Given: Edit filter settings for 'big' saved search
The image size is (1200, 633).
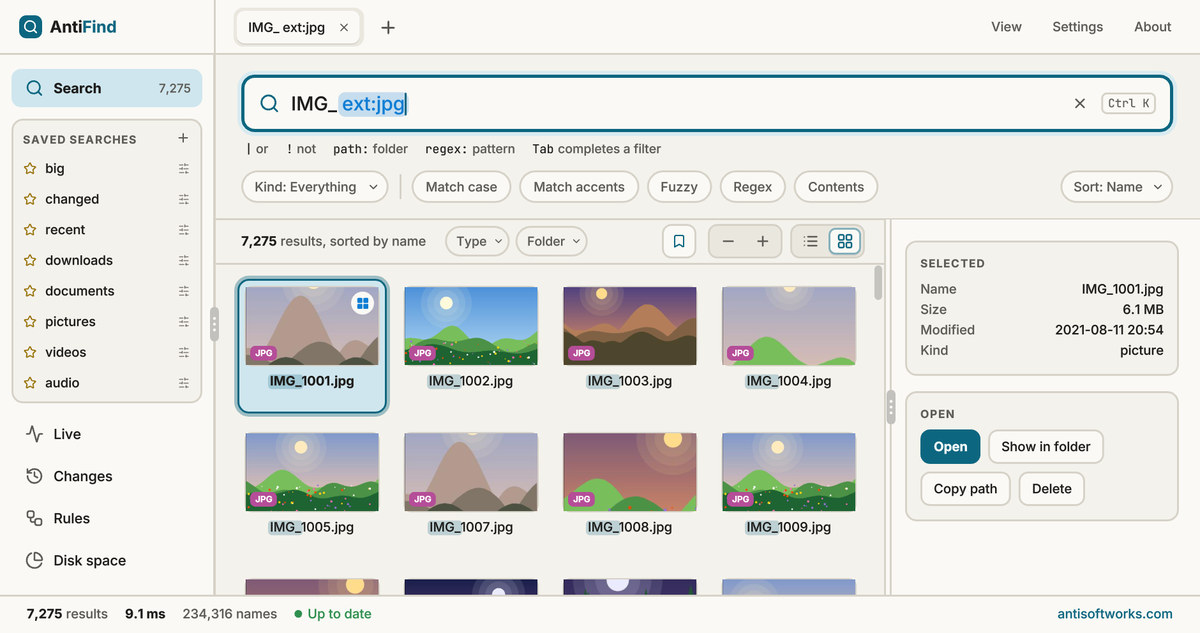Looking at the screenshot, I should pyautogui.click(x=184, y=169).
